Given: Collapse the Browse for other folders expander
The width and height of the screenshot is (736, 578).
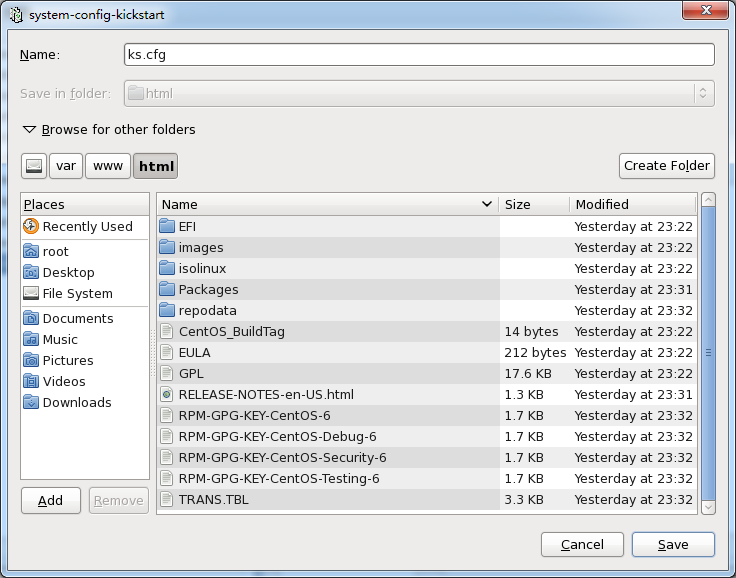Looking at the screenshot, I should 29,130.
